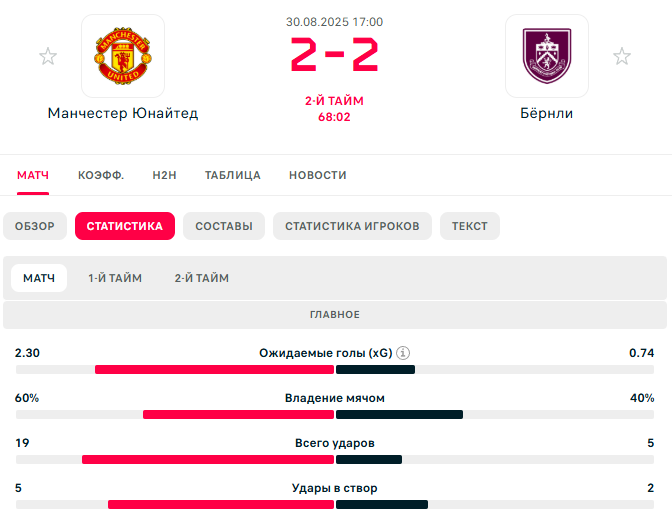
Task: Click the Владение мячом possession bar
Action: [x=335, y=415]
